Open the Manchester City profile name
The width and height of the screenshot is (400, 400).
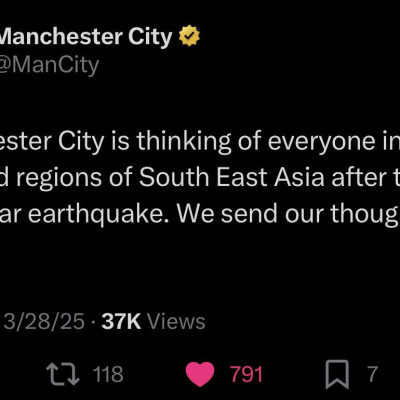pyautogui.click(x=86, y=36)
